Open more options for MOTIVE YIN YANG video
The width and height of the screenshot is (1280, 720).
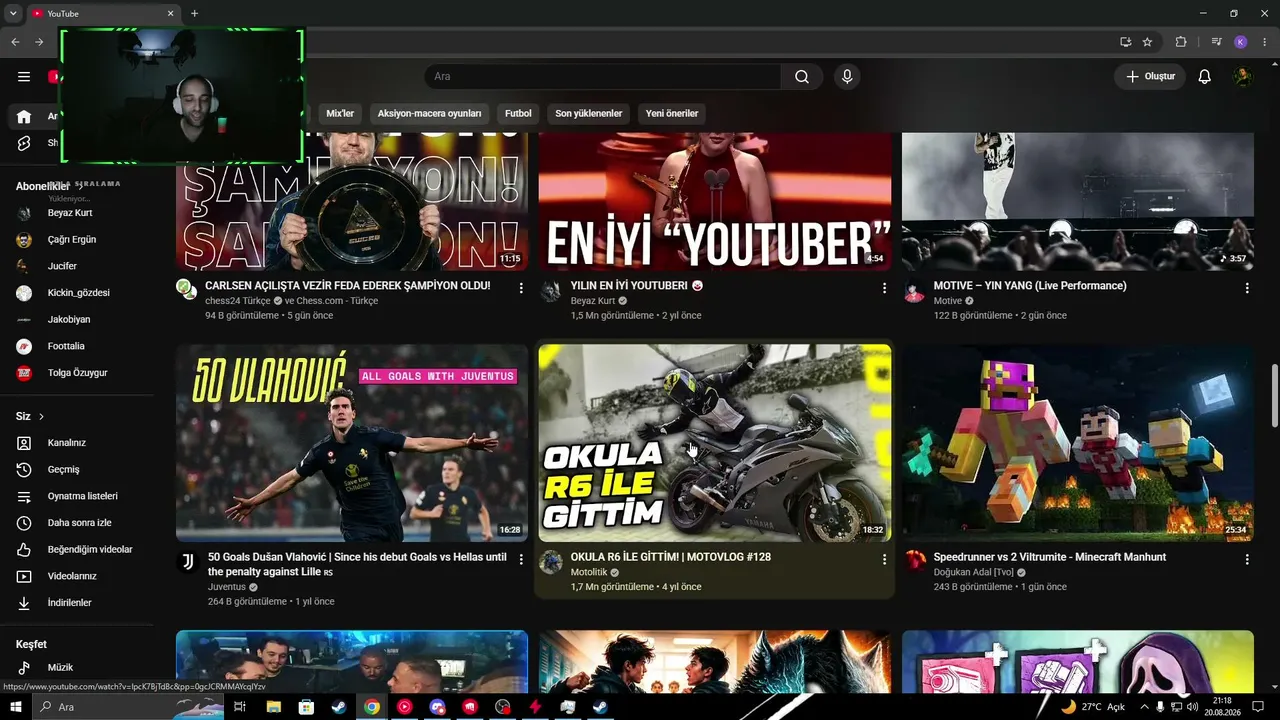1247,288
